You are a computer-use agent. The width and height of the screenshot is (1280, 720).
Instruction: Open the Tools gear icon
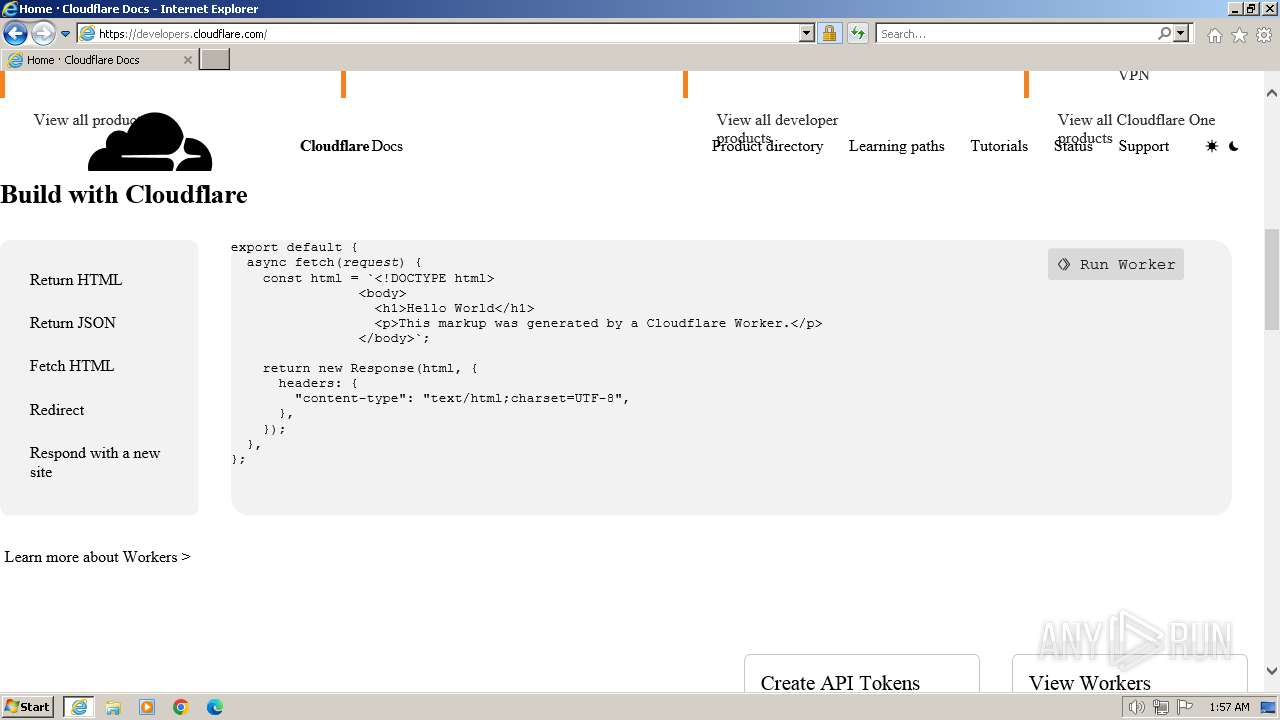click(x=1264, y=35)
